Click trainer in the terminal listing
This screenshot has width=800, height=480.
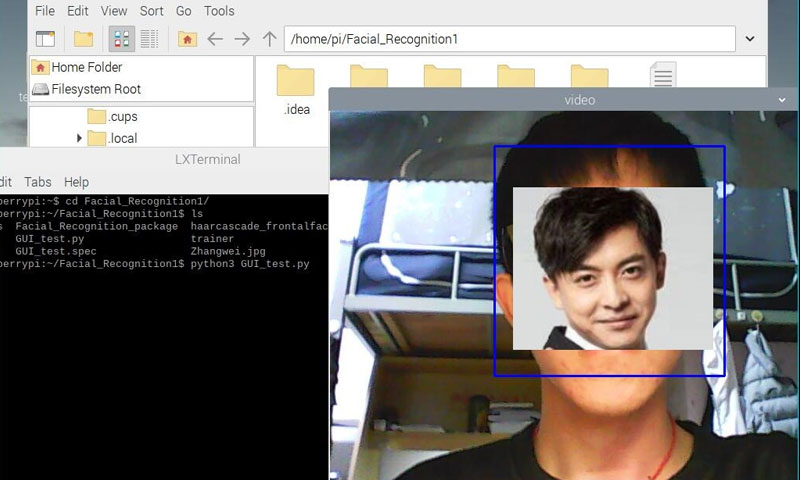(x=212, y=239)
